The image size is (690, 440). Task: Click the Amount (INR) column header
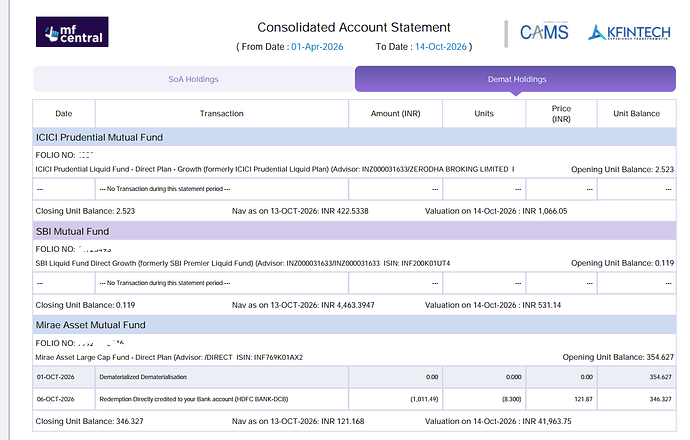[x=396, y=114]
